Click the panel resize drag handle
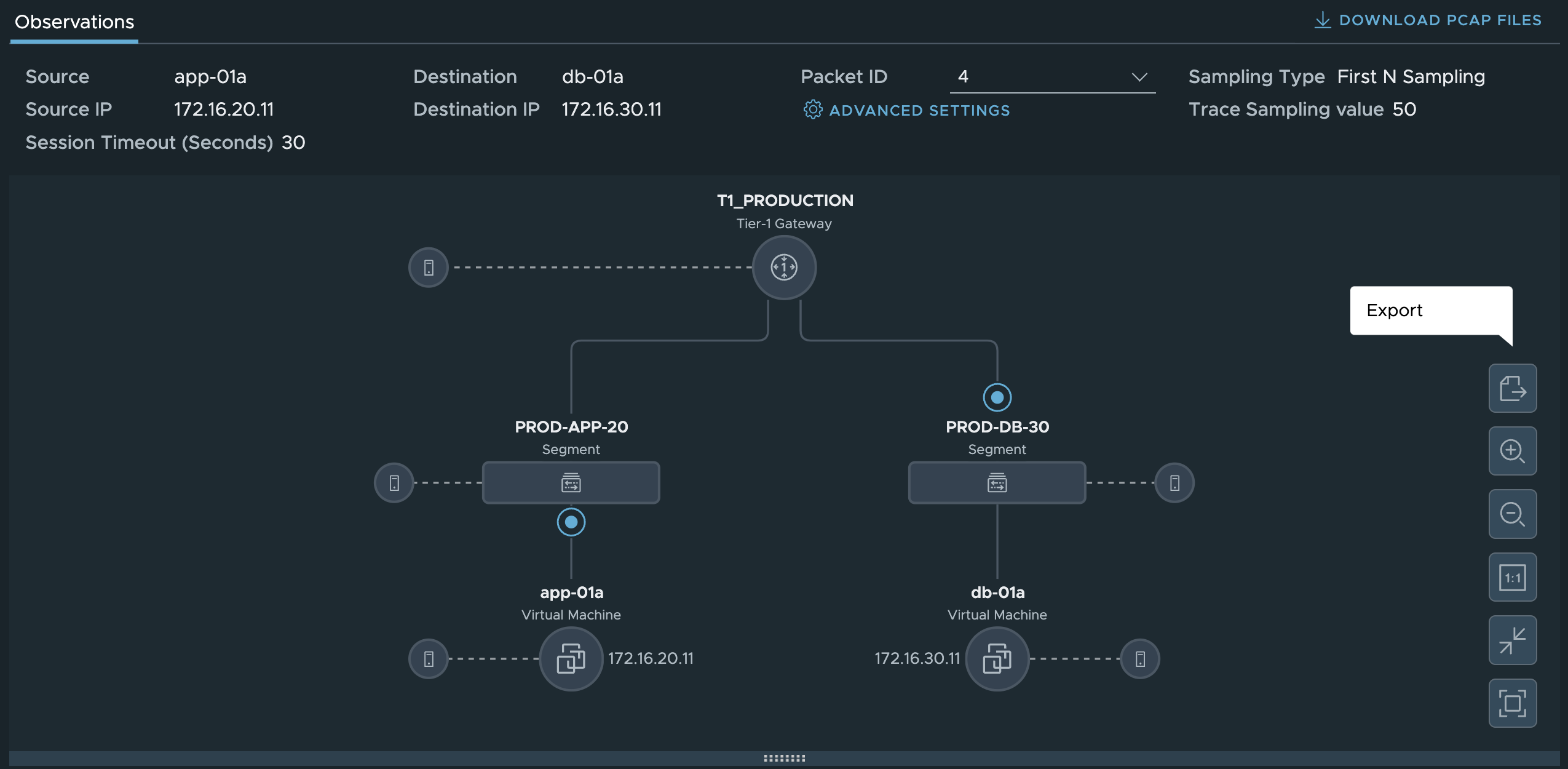The width and height of the screenshot is (1568, 769). (784, 758)
